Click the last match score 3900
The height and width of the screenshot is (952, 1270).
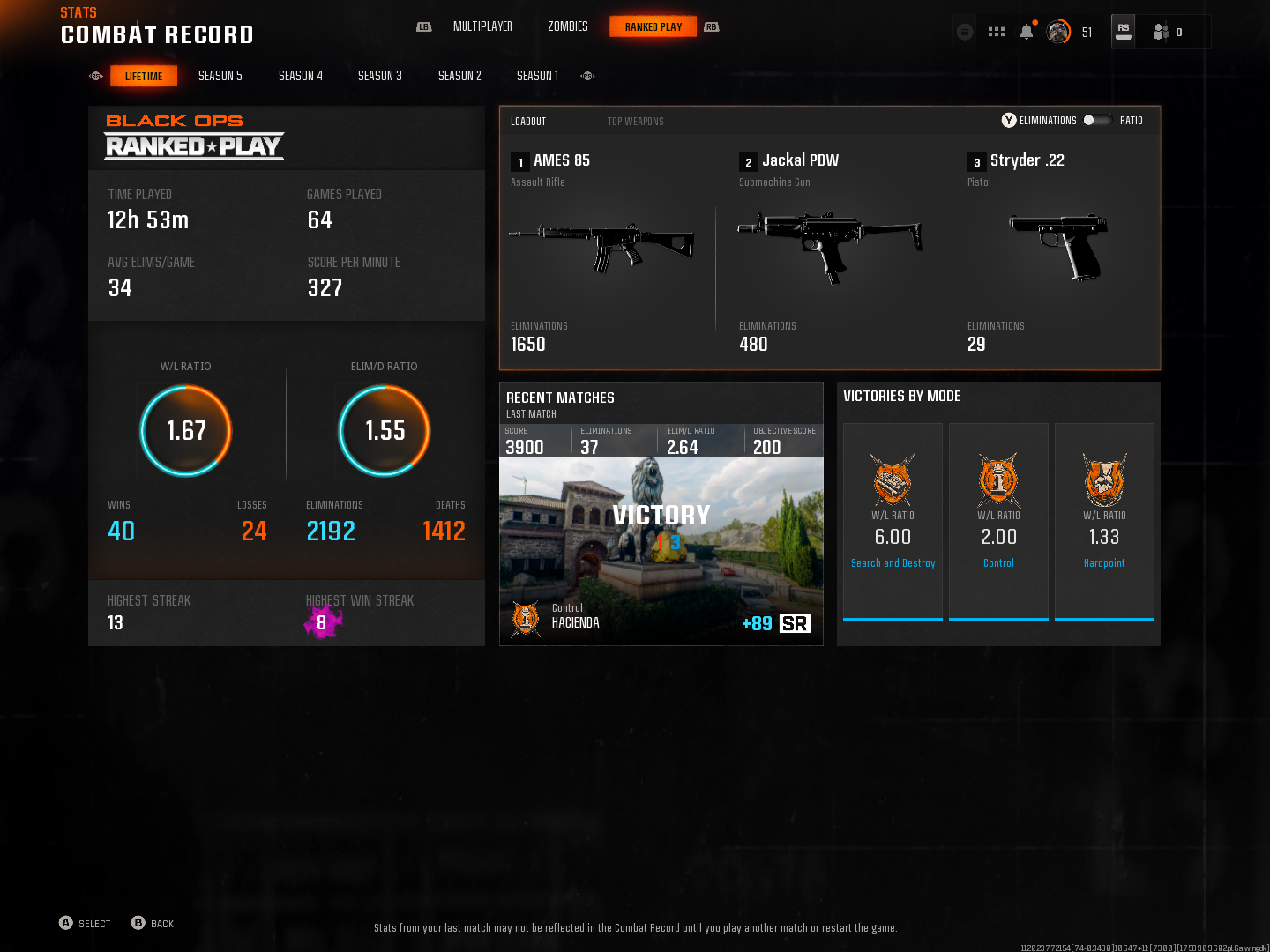[525, 448]
